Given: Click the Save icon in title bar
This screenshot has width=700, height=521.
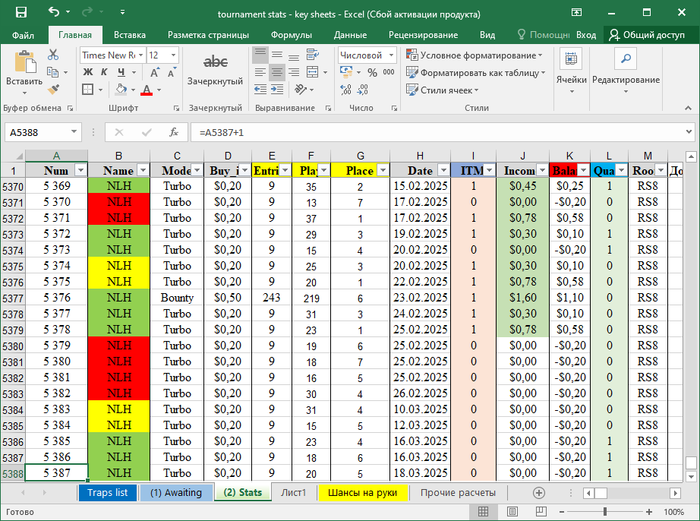Looking at the screenshot, I should [21, 13].
